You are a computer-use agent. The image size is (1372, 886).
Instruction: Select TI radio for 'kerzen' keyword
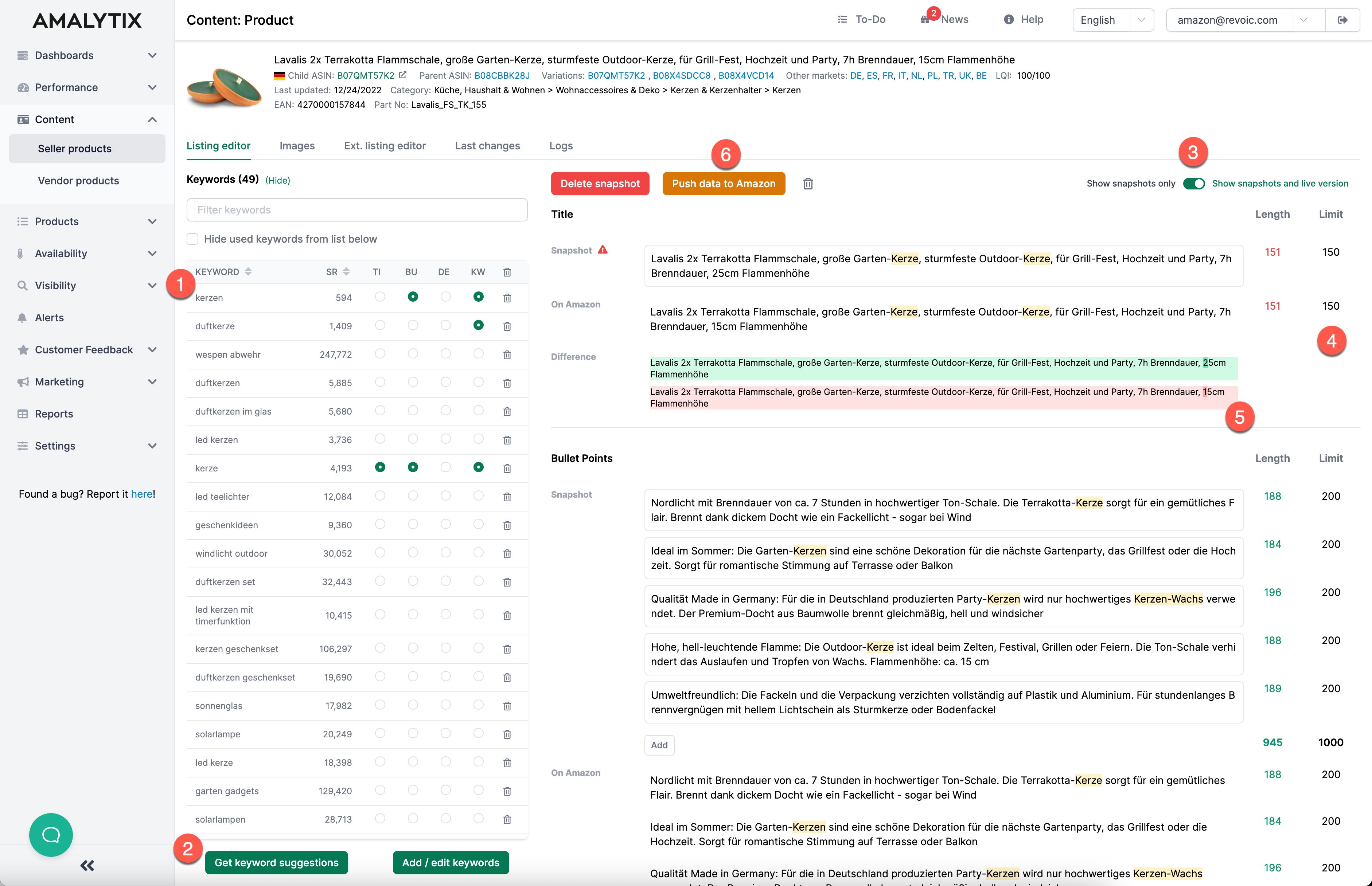tap(380, 297)
